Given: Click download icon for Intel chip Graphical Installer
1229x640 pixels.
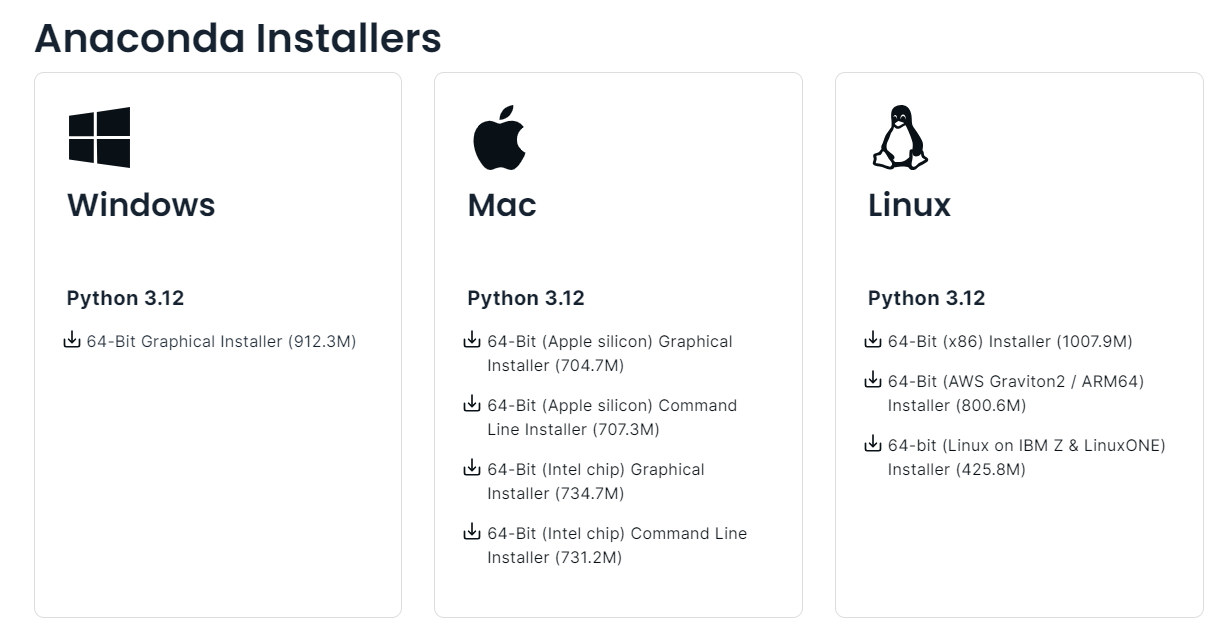Looking at the screenshot, I should point(472,469).
